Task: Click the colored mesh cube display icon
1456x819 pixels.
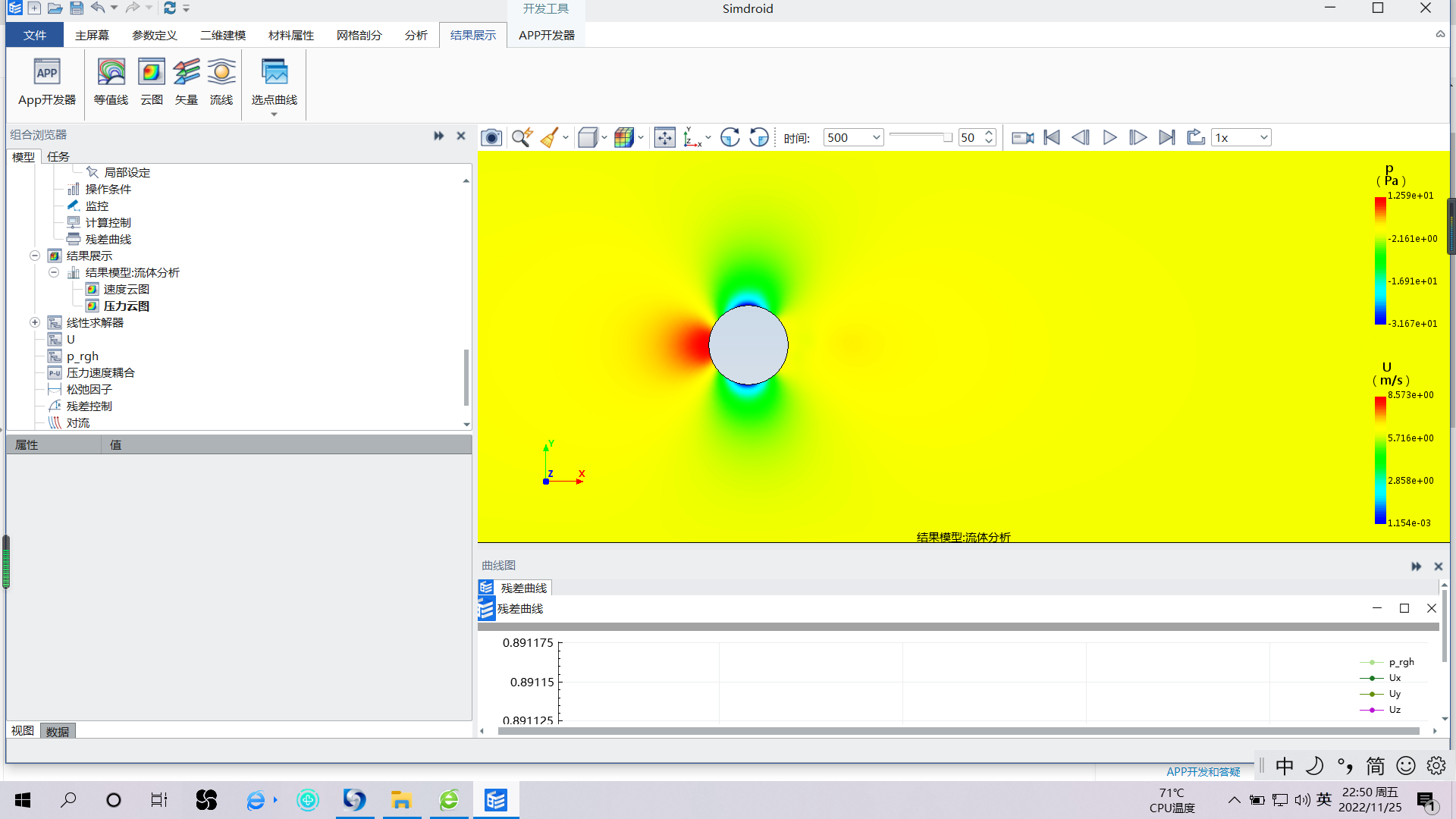Action: pyautogui.click(x=624, y=137)
